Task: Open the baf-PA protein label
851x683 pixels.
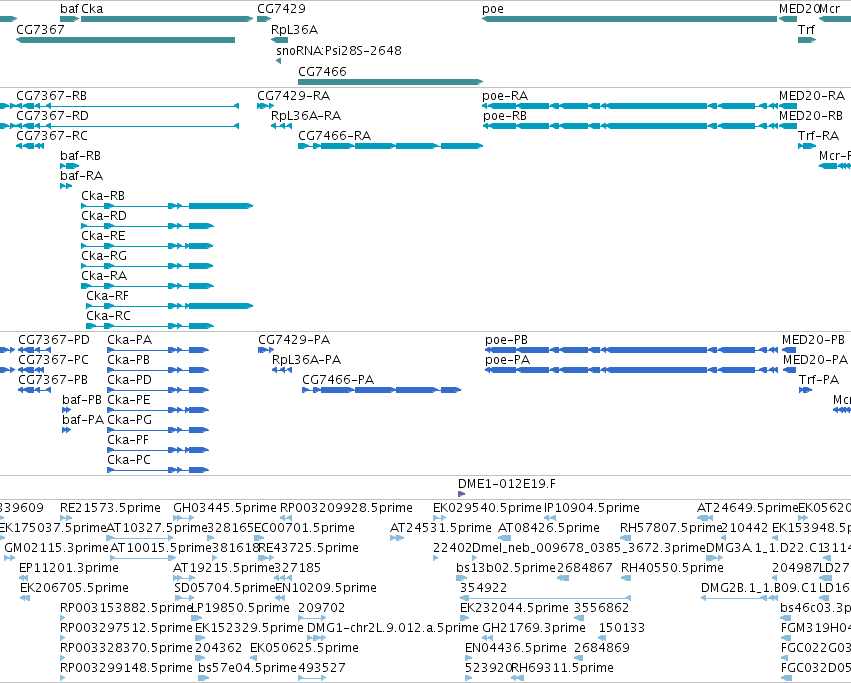Action: tap(82, 420)
